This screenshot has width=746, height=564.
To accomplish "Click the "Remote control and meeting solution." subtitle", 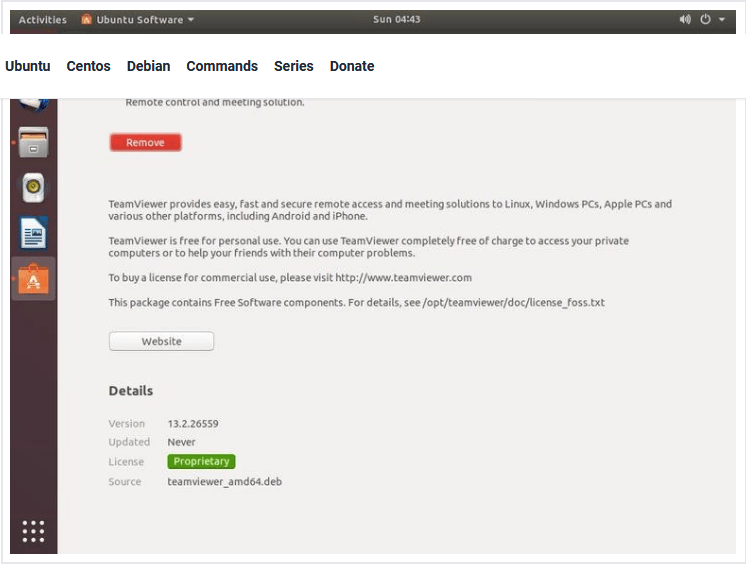I will click(215, 102).
